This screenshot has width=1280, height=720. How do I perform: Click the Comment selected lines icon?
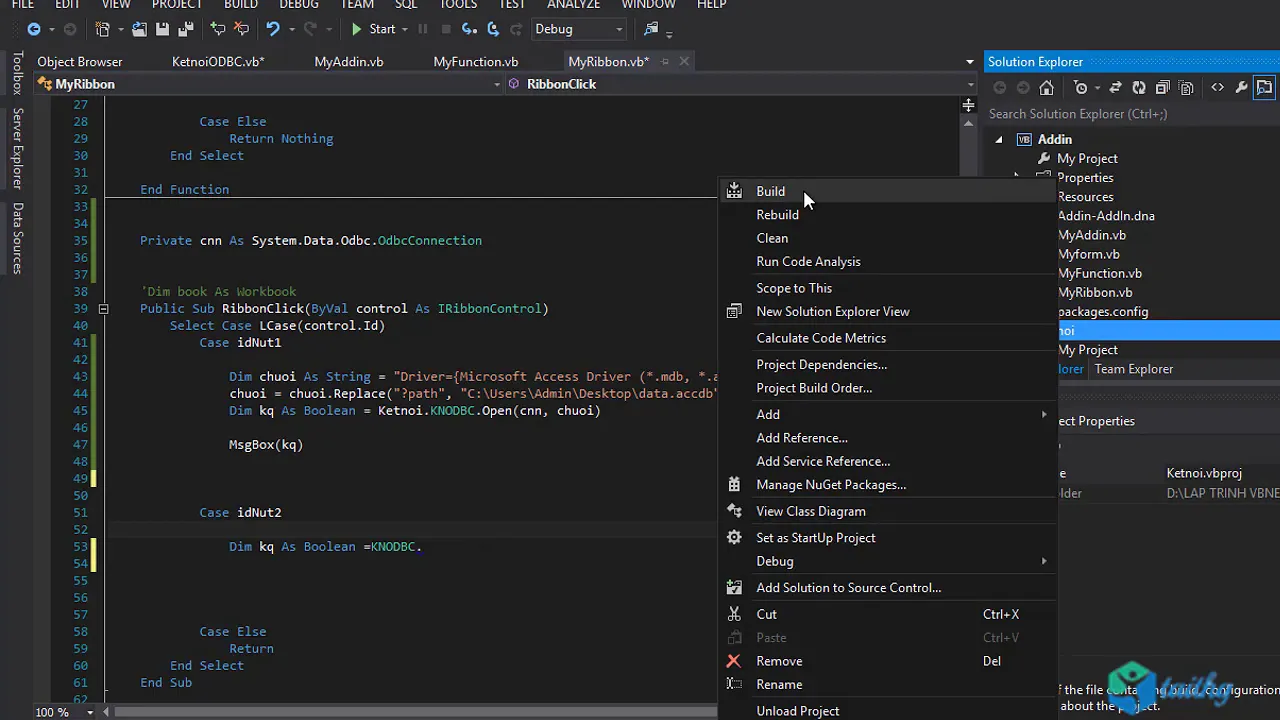[x=217, y=29]
